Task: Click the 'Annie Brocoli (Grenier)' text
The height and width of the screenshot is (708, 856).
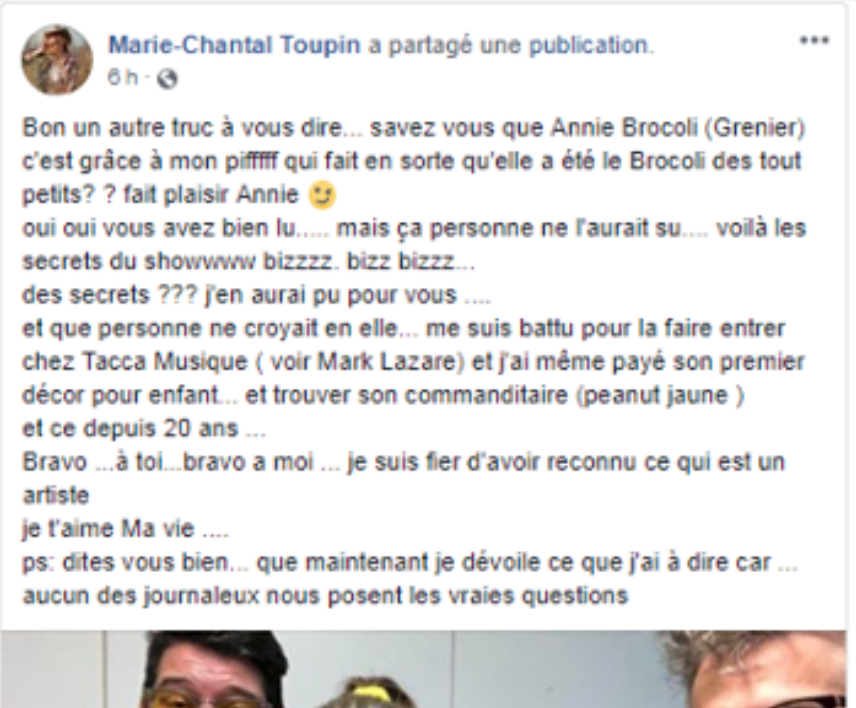Action: pyautogui.click(x=678, y=128)
